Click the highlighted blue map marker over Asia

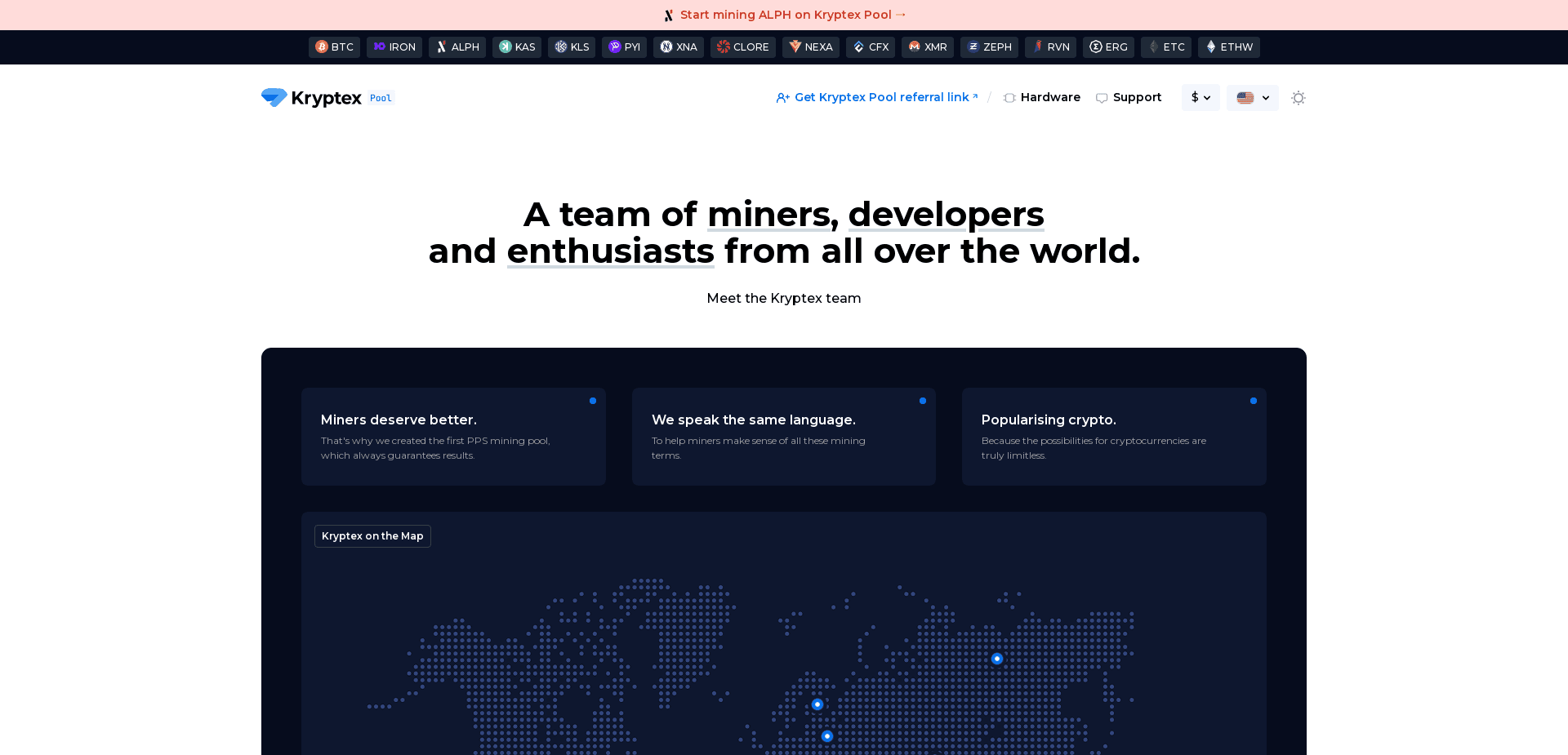tap(996, 658)
